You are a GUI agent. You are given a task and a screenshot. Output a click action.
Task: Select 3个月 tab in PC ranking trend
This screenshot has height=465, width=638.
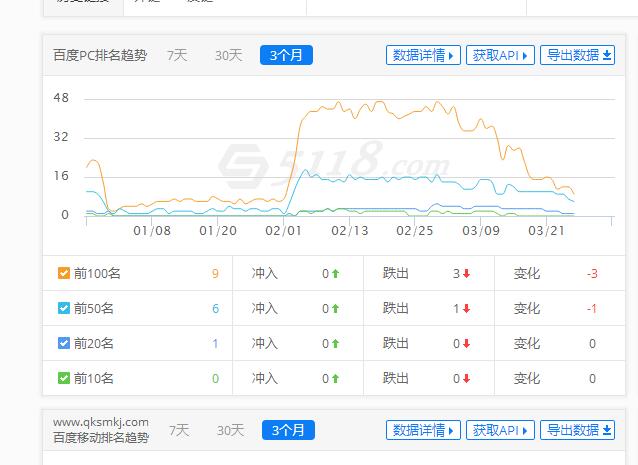286,55
